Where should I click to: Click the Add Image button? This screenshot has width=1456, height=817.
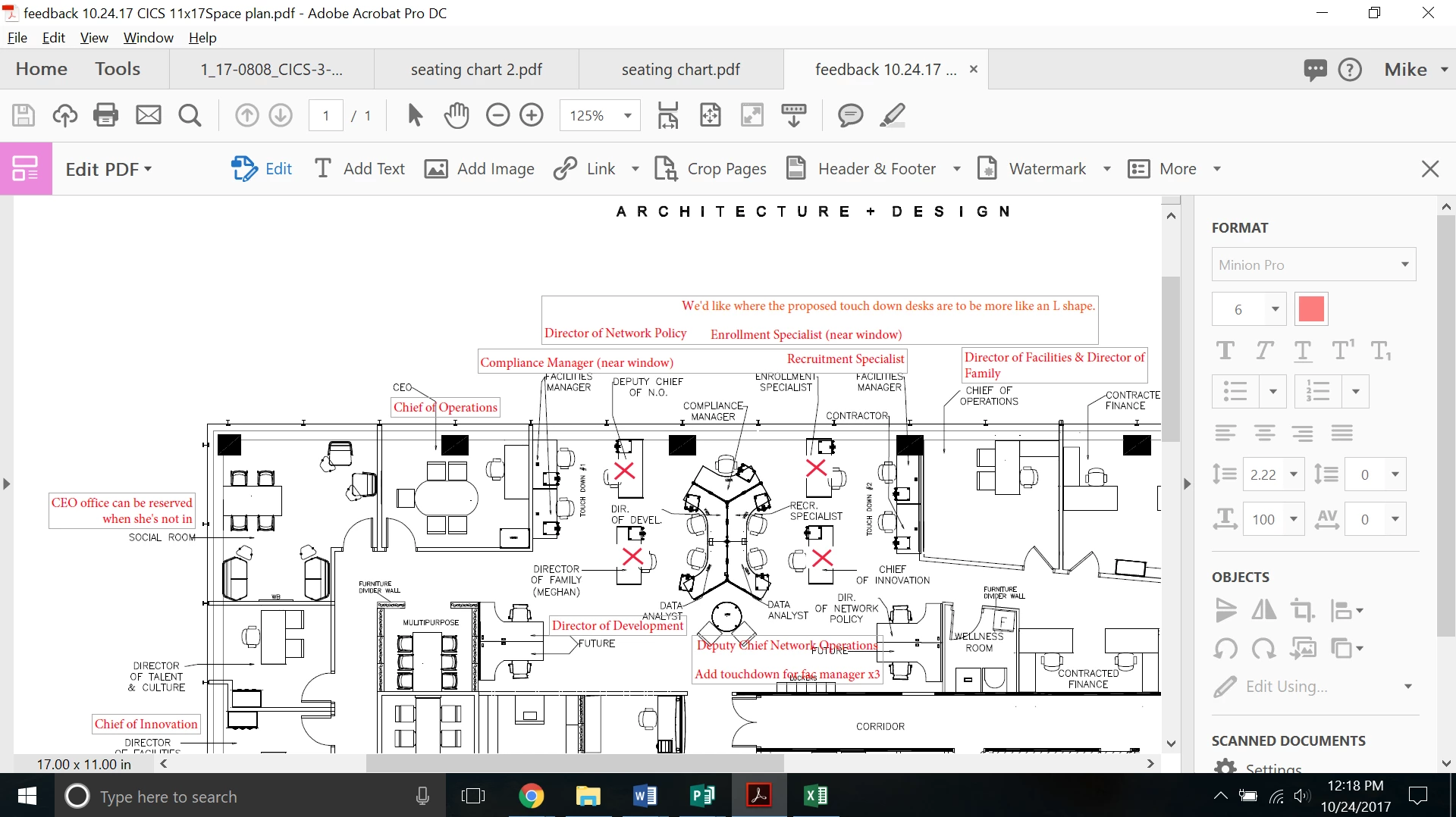coord(479,168)
